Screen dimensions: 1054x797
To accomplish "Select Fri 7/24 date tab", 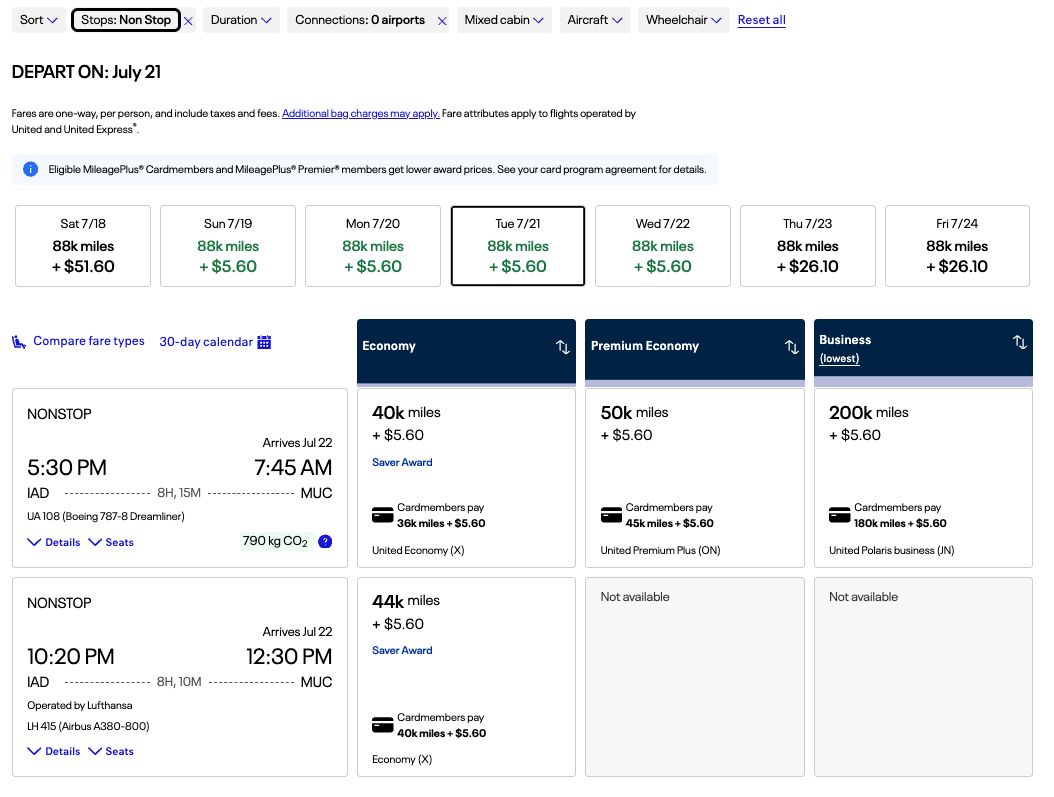I will [957, 246].
